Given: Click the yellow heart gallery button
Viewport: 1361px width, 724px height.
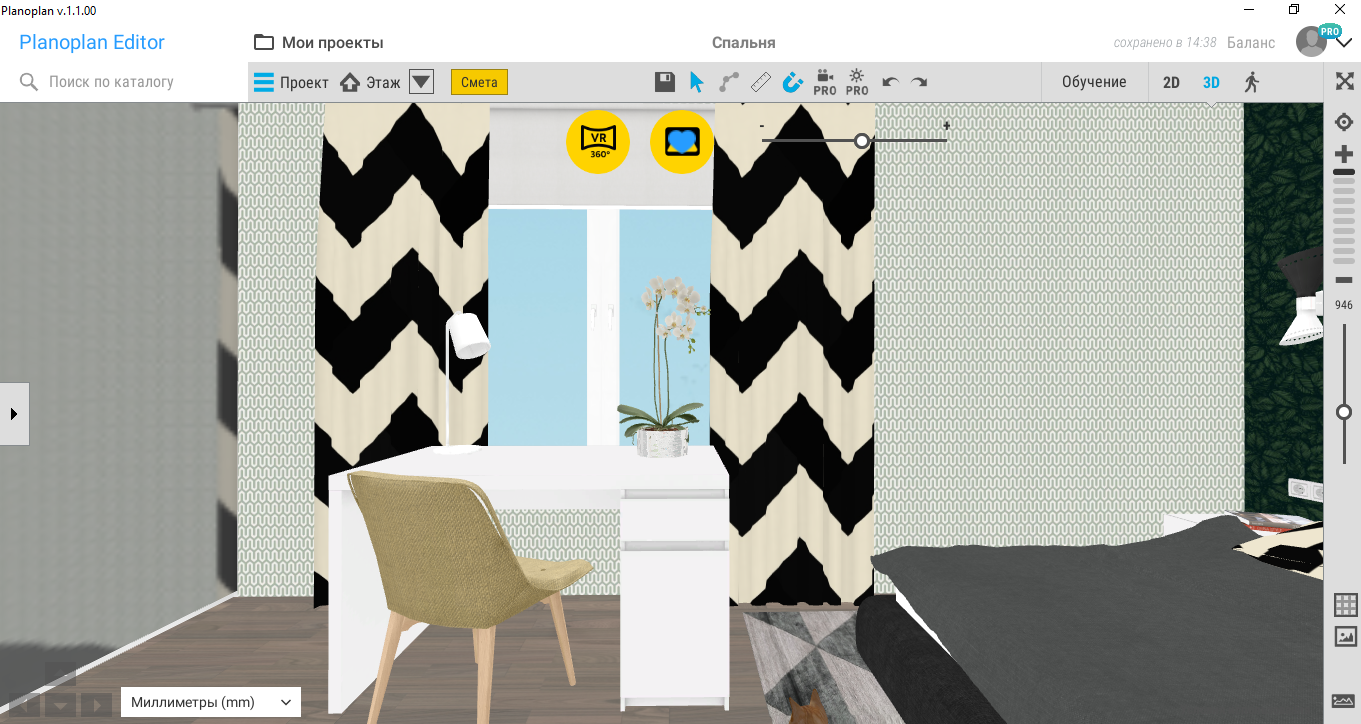Looking at the screenshot, I should tap(682, 142).
